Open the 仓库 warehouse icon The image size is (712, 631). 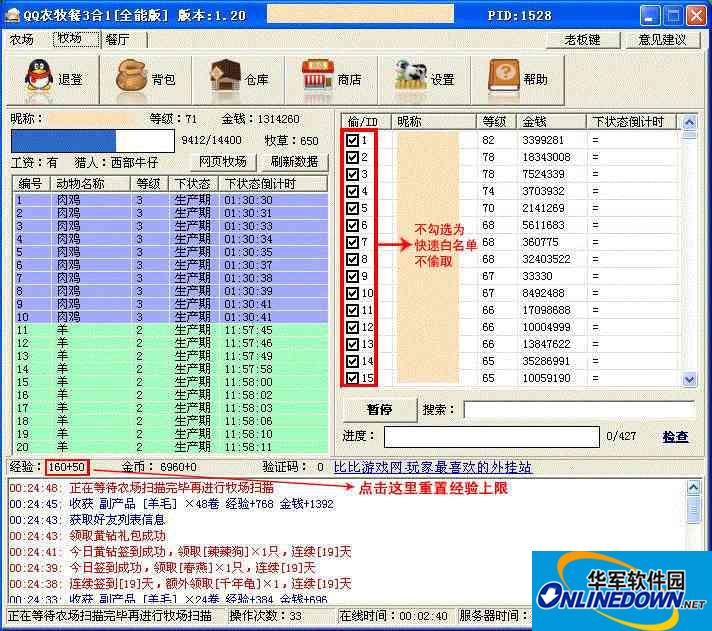[225, 76]
